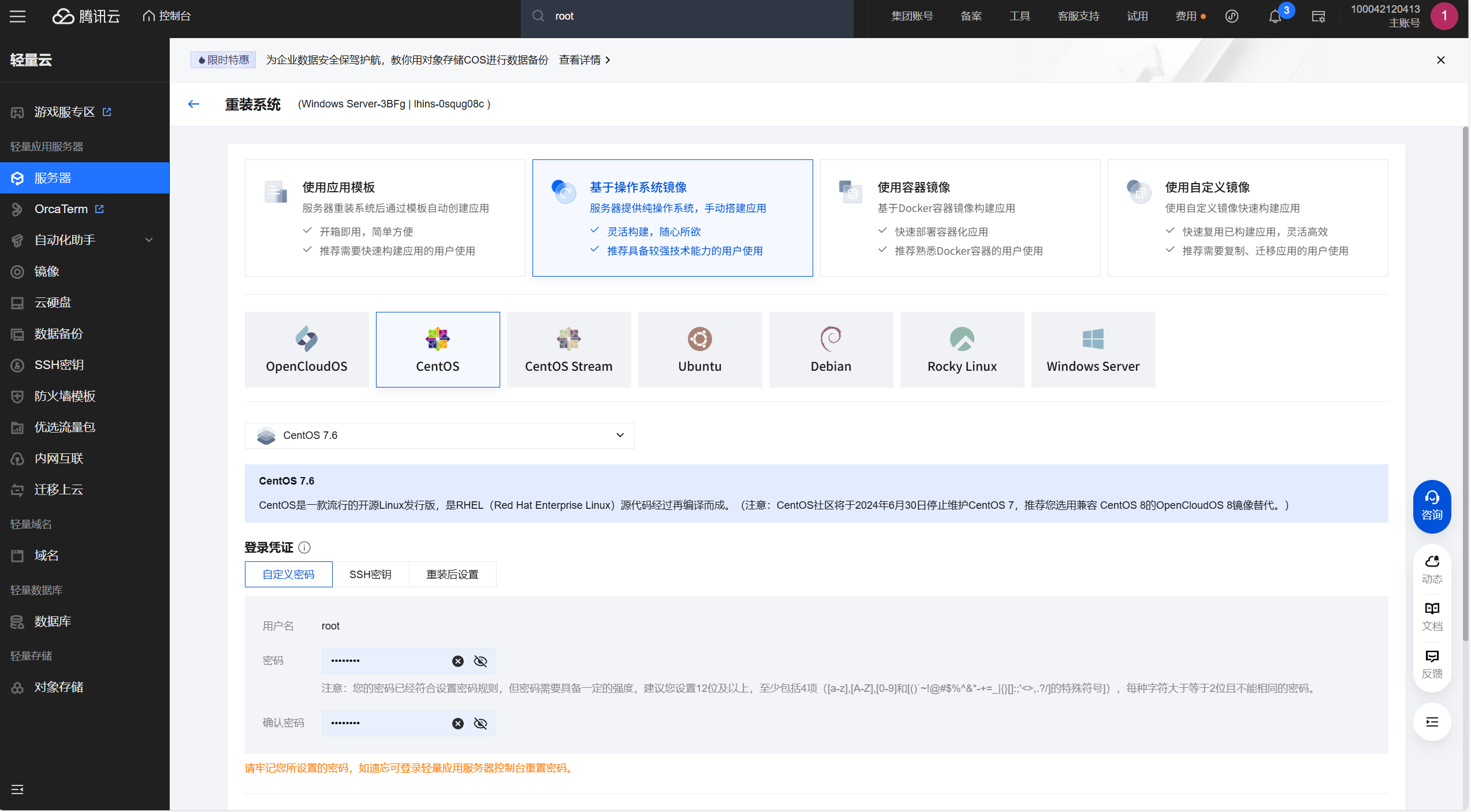
Task: Switch to the SSH密钥 credential tab
Action: tap(370, 574)
